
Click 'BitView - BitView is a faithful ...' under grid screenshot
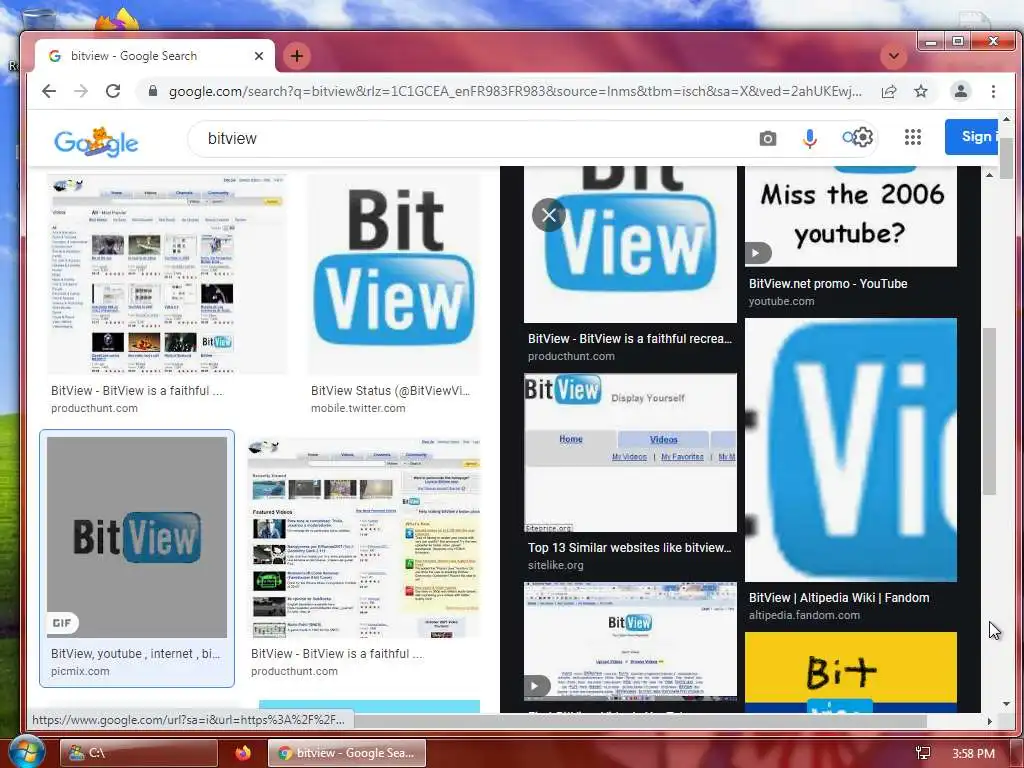click(x=136, y=391)
